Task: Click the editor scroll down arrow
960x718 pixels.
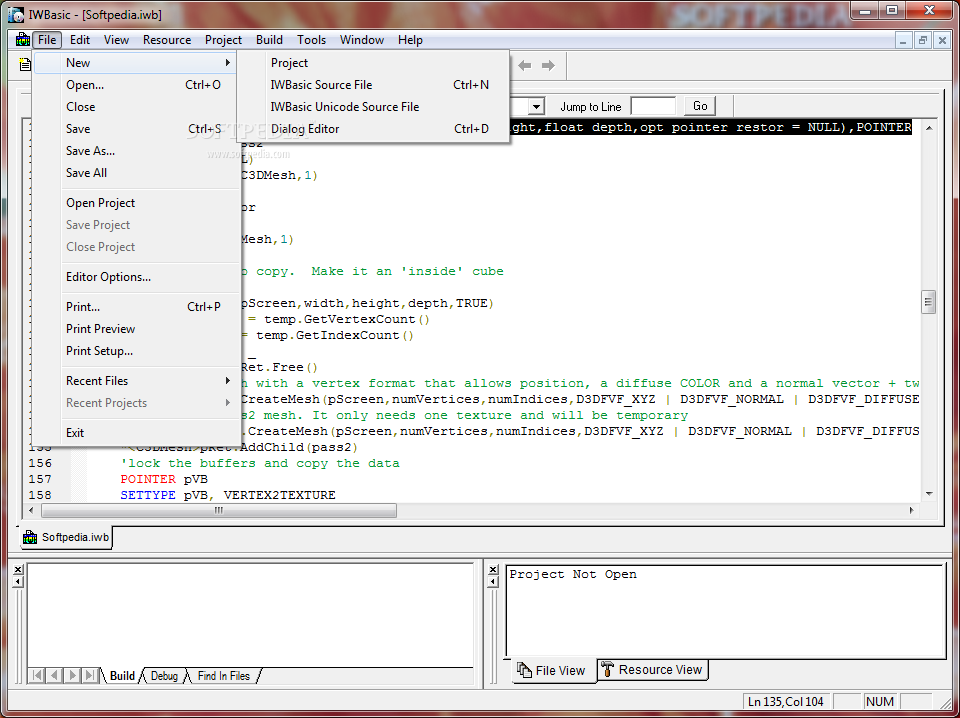Action: [929, 494]
